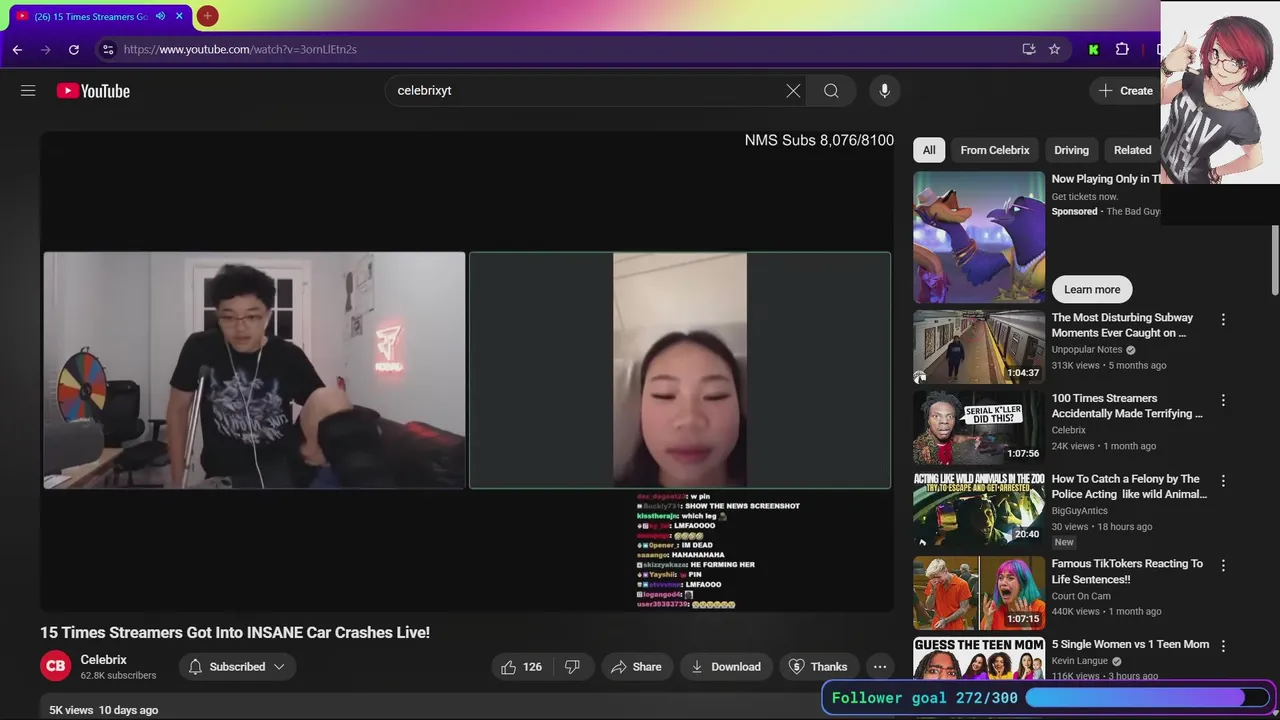Image resolution: width=1280 pixels, height=720 pixels.
Task: Click the video title text
Action: (x=235, y=633)
